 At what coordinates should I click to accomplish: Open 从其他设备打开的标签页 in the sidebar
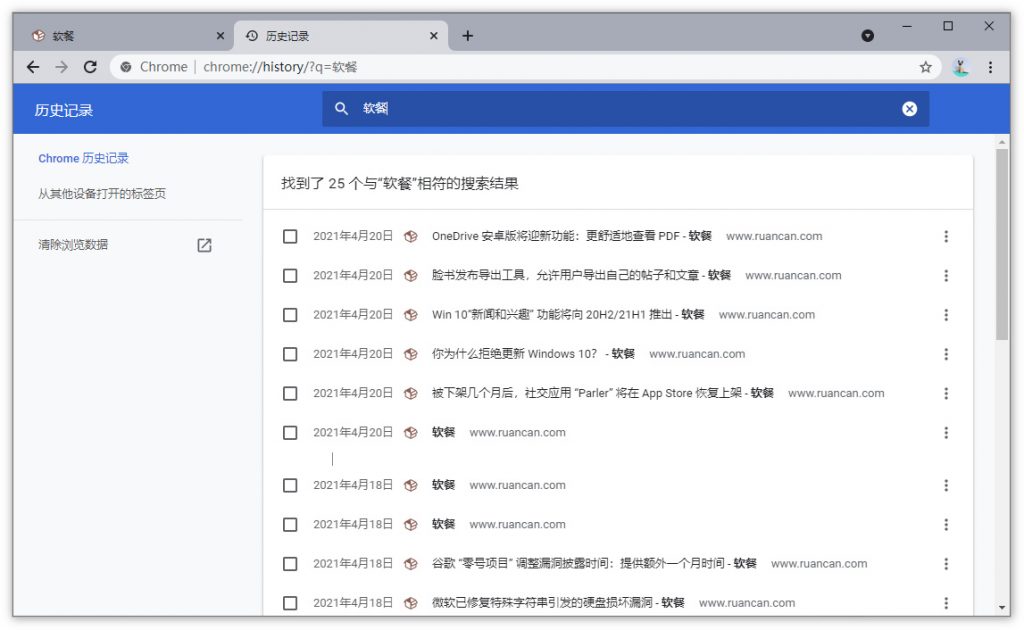click(102, 194)
